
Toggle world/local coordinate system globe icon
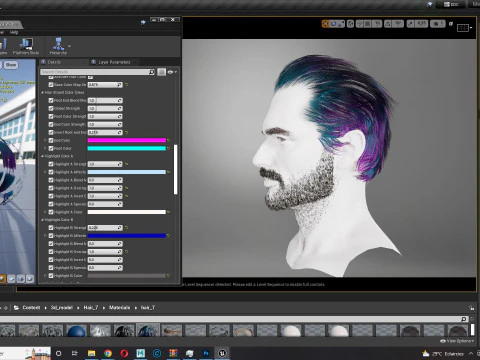coord(350,24)
